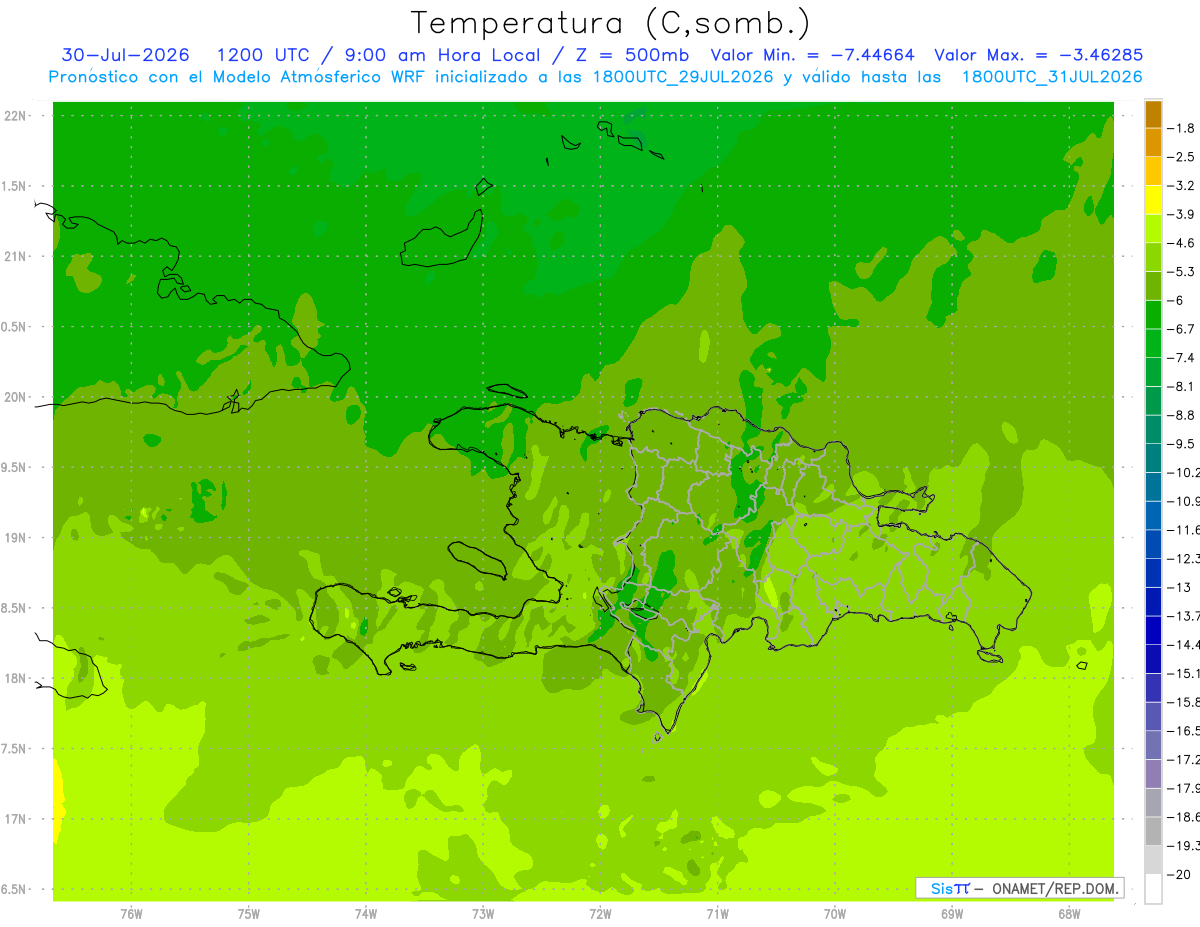The width and height of the screenshot is (1200, 927).
Task: Click the 74W longitude label
Action: tap(366, 914)
